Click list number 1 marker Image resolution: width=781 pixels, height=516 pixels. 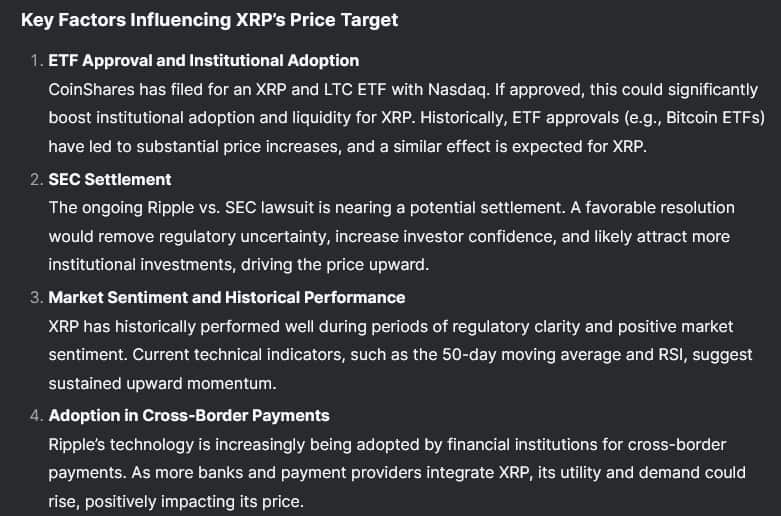click(x=36, y=61)
